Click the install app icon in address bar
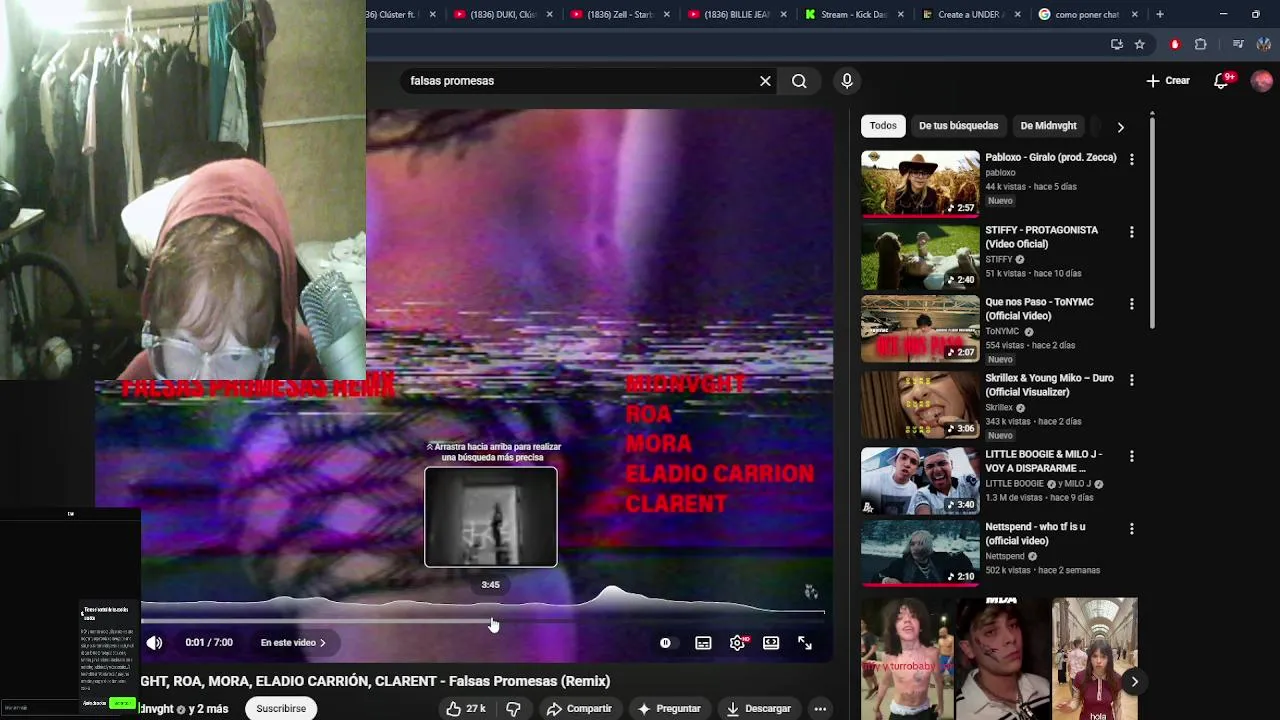This screenshot has width=1280, height=720. (1117, 44)
